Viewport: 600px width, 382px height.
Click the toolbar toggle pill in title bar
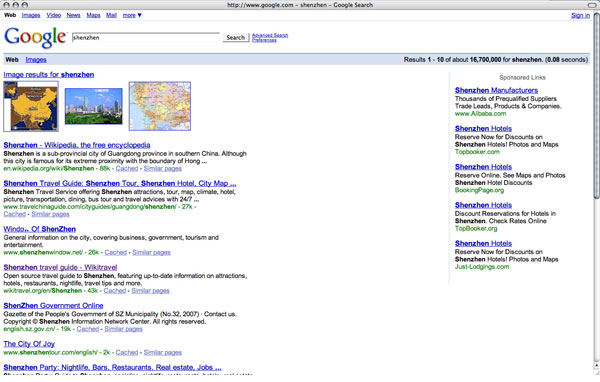point(592,5)
